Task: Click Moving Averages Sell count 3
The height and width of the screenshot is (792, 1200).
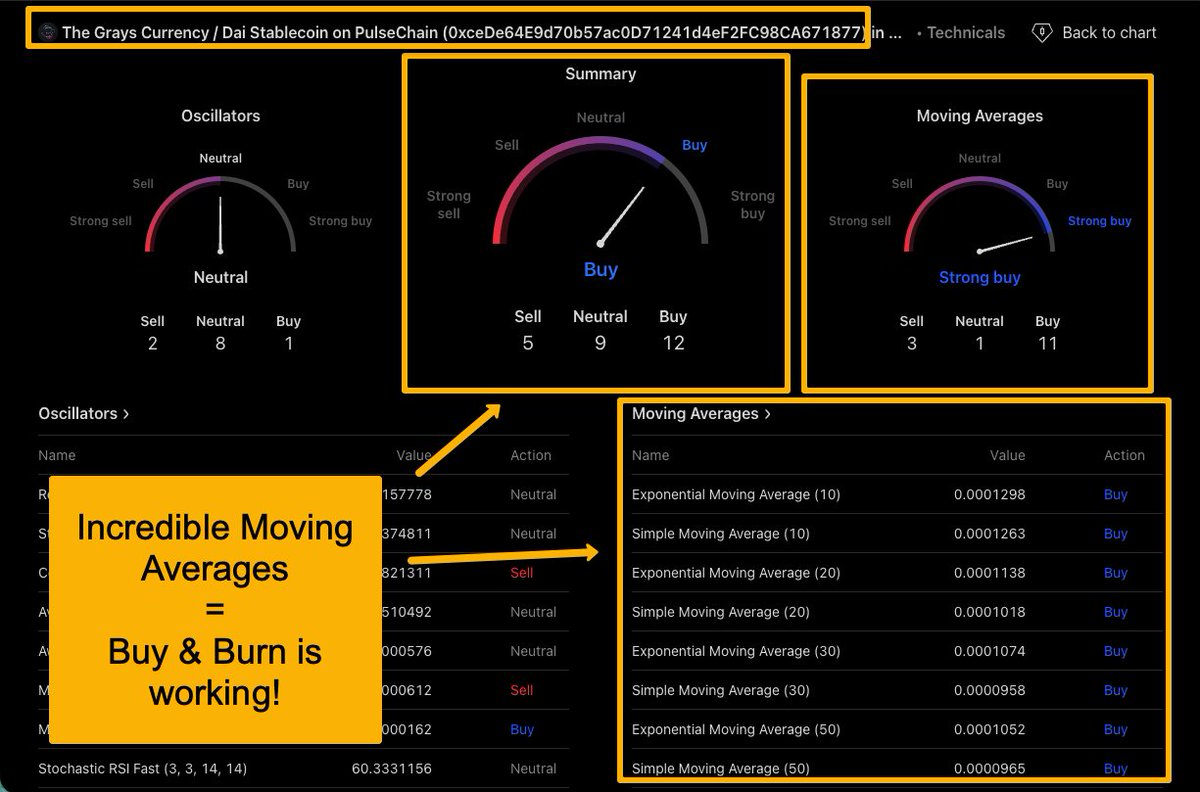Action: (911, 343)
